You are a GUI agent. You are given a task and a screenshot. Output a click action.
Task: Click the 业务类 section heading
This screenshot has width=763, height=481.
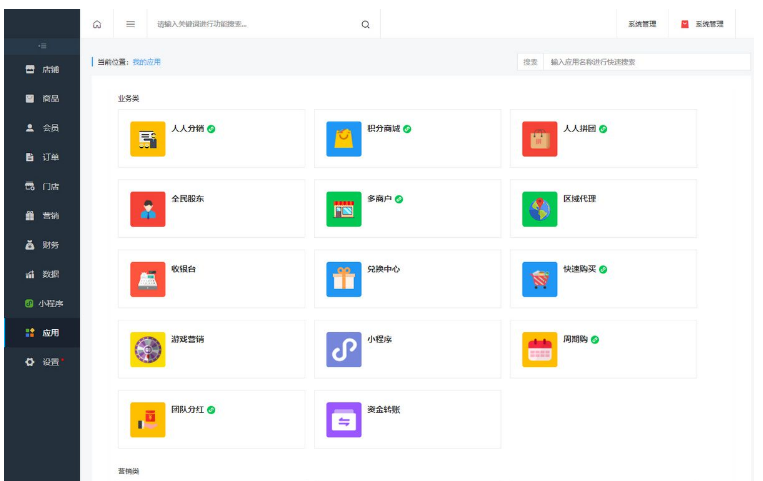tap(128, 98)
